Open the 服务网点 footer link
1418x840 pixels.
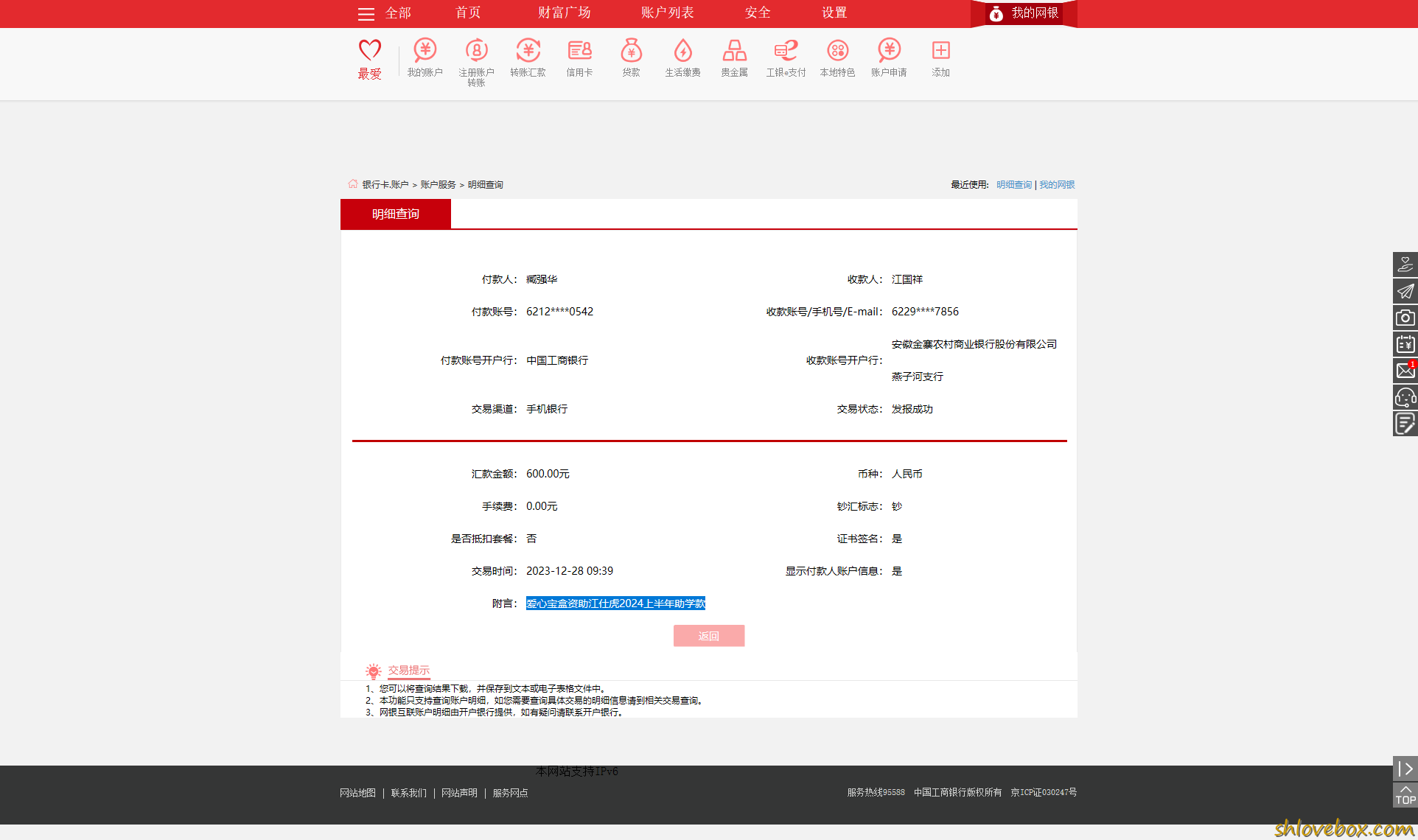coord(510,793)
